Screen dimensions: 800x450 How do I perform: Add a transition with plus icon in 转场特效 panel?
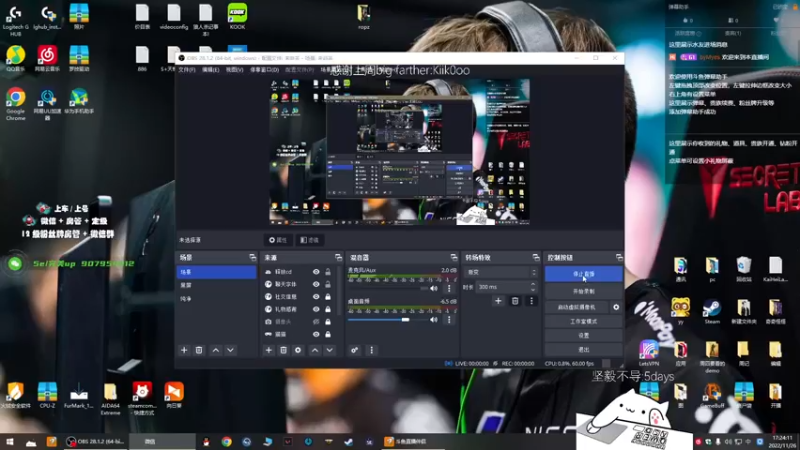tap(498, 301)
